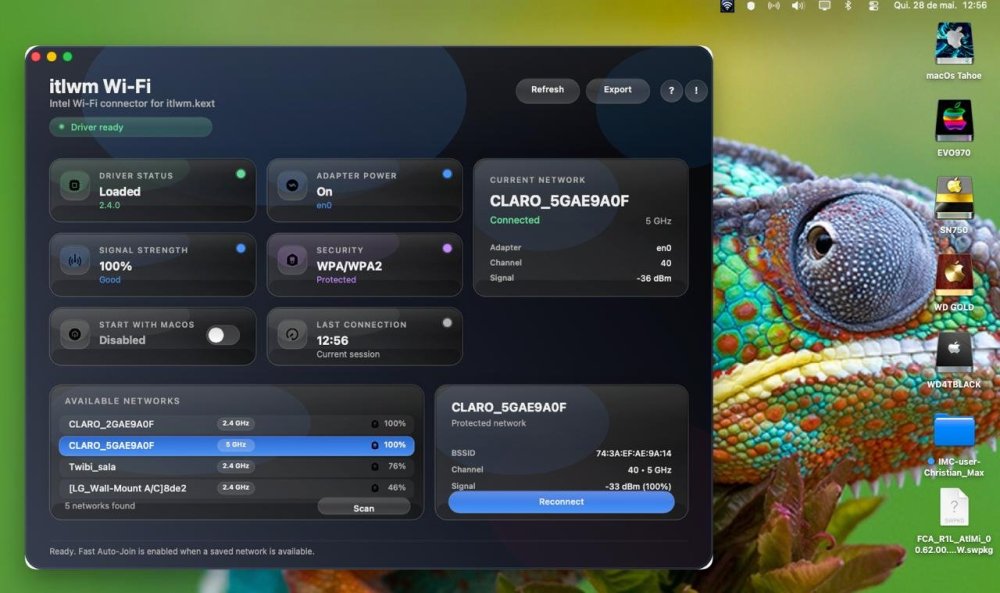Refresh the Wi-Fi status

tap(547, 91)
